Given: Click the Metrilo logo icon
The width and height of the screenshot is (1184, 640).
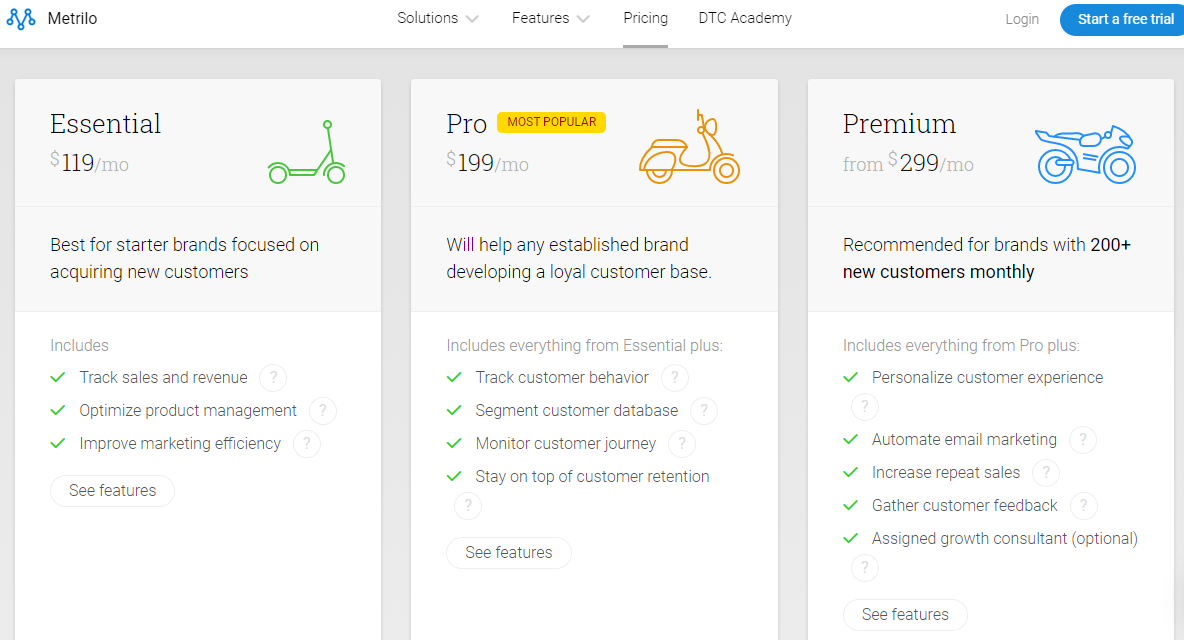Looking at the screenshot, I should click(21, 18).
